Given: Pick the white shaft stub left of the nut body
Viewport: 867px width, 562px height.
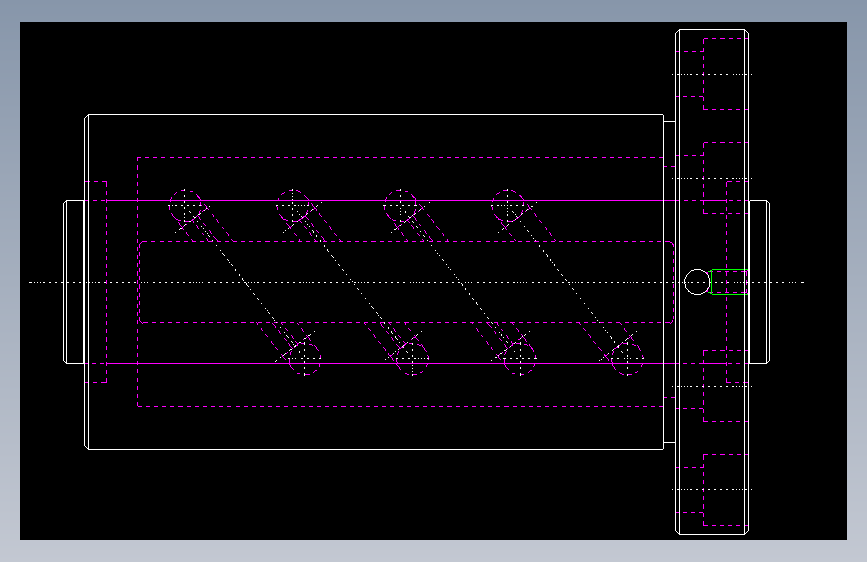Looking at the screenshot, I should point(74,282).
